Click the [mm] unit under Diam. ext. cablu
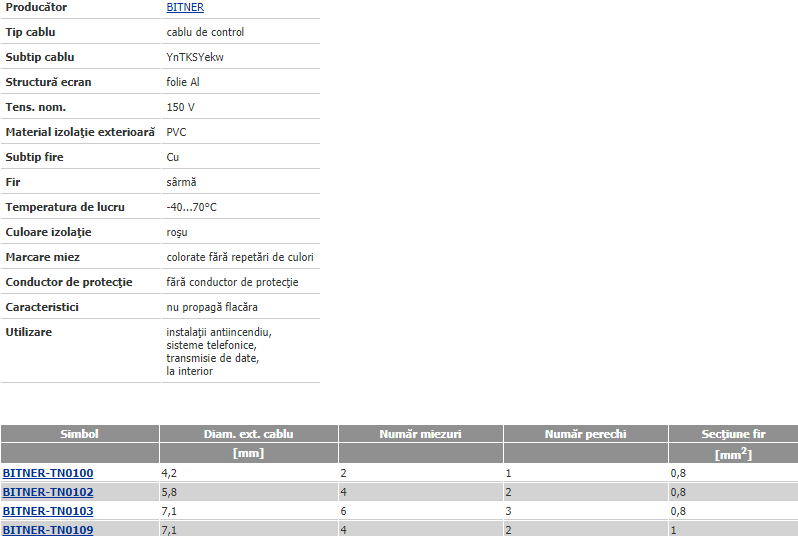Image resolution: width=798 pixels, height=536 pixels. click(x=248, y=453)
